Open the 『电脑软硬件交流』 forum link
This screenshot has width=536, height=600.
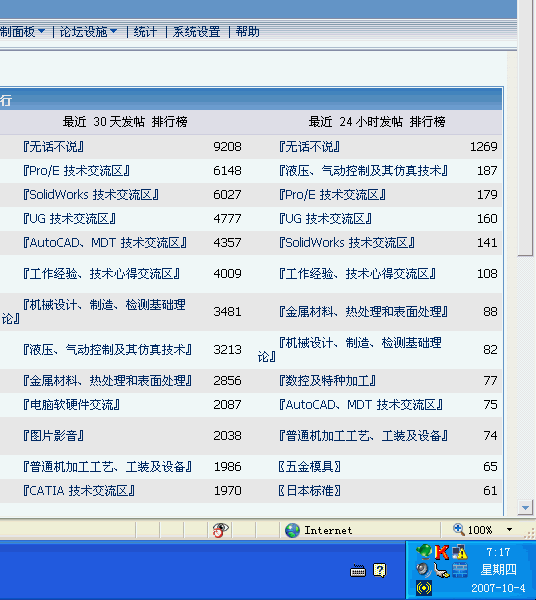pyautogui.click(x=72, y=405)
